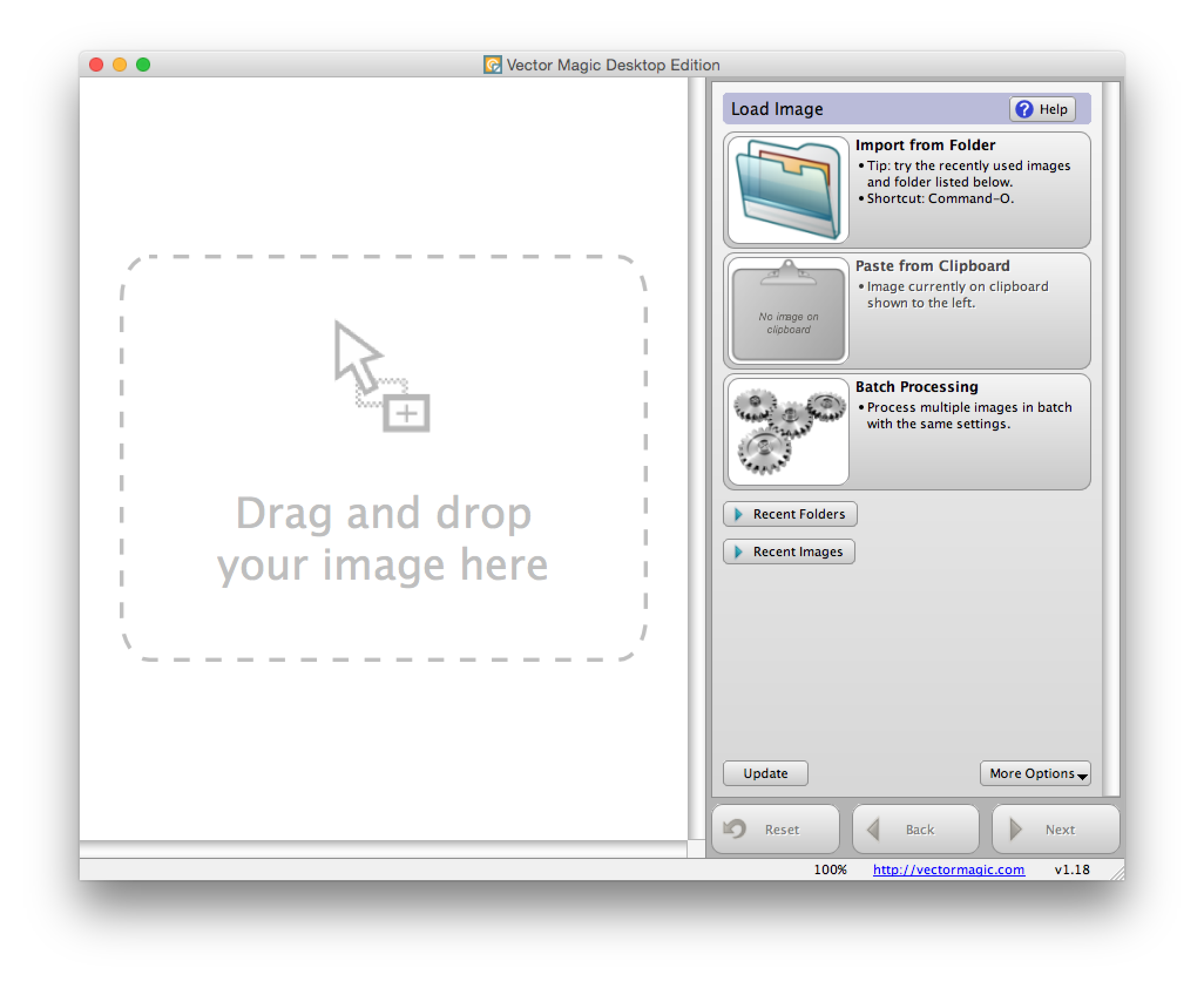Click the 100% zoom level in status bar
Image resolution: width=1204 pixels, height=988 pixels.
click(830, 869)
